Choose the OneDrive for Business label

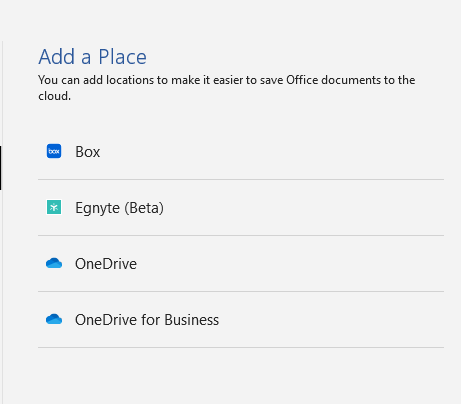click(x=147, y=321)
